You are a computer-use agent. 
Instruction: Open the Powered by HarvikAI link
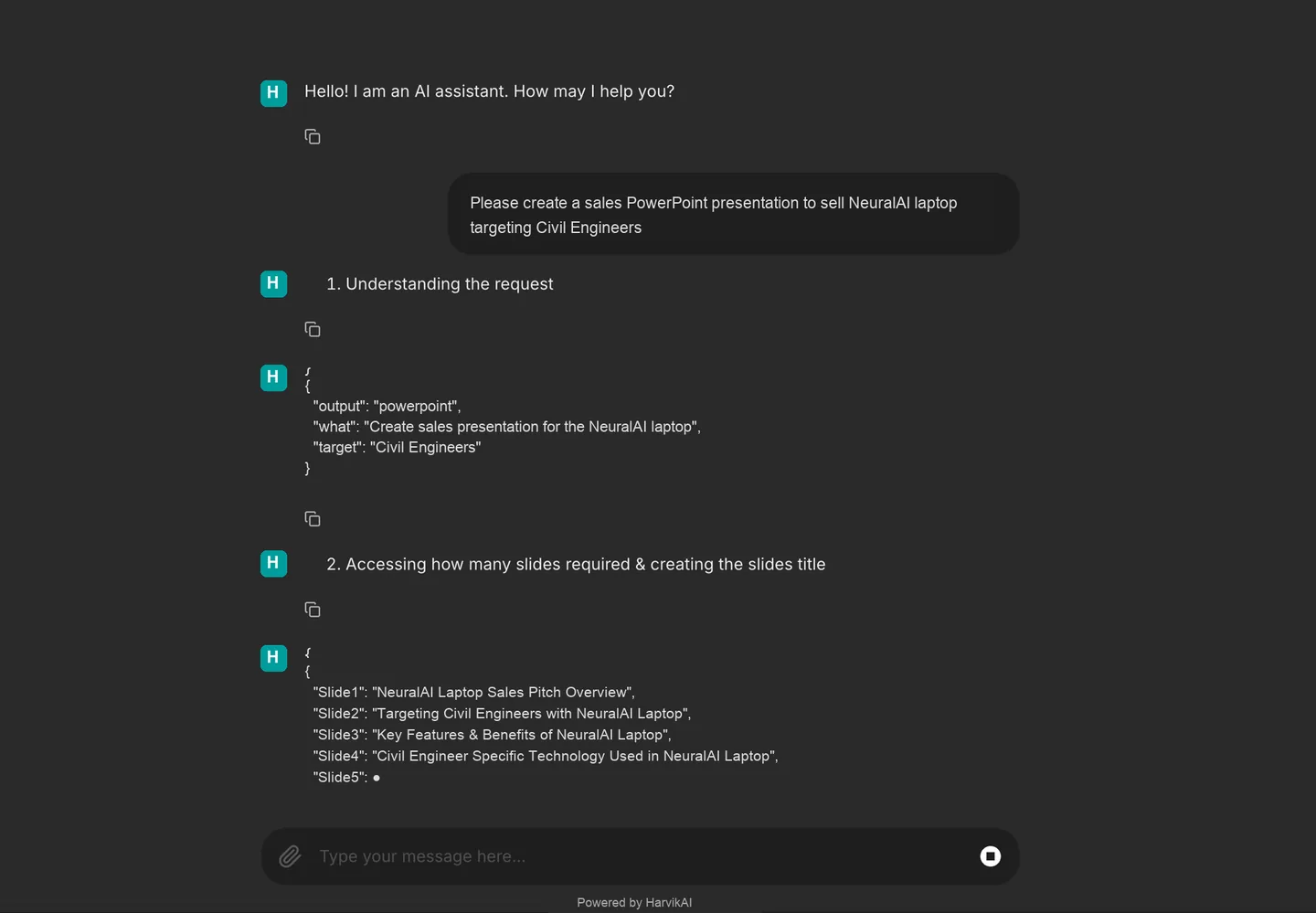point(634,902)
